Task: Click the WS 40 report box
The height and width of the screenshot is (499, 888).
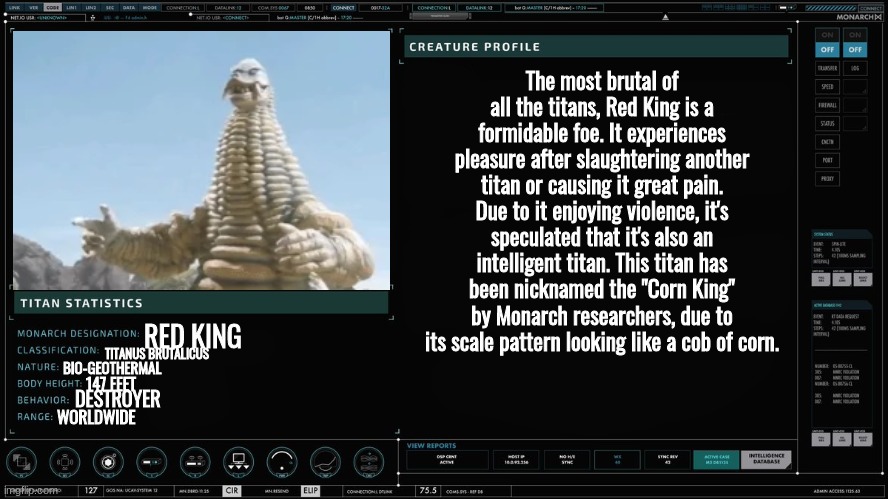Action: (x=617, y=459)
